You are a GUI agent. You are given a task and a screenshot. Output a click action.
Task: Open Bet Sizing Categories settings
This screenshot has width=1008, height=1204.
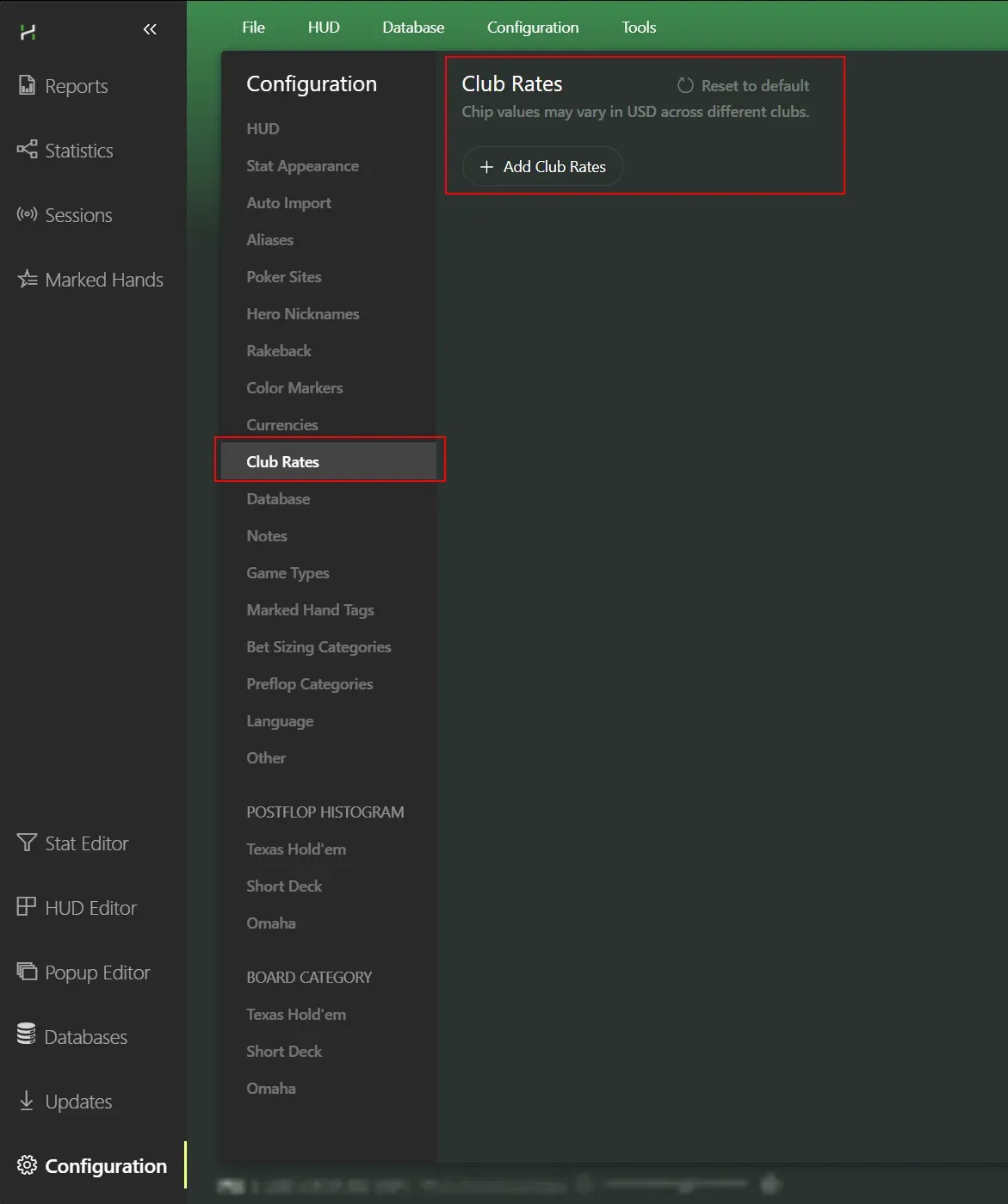(x=318, y=647)
